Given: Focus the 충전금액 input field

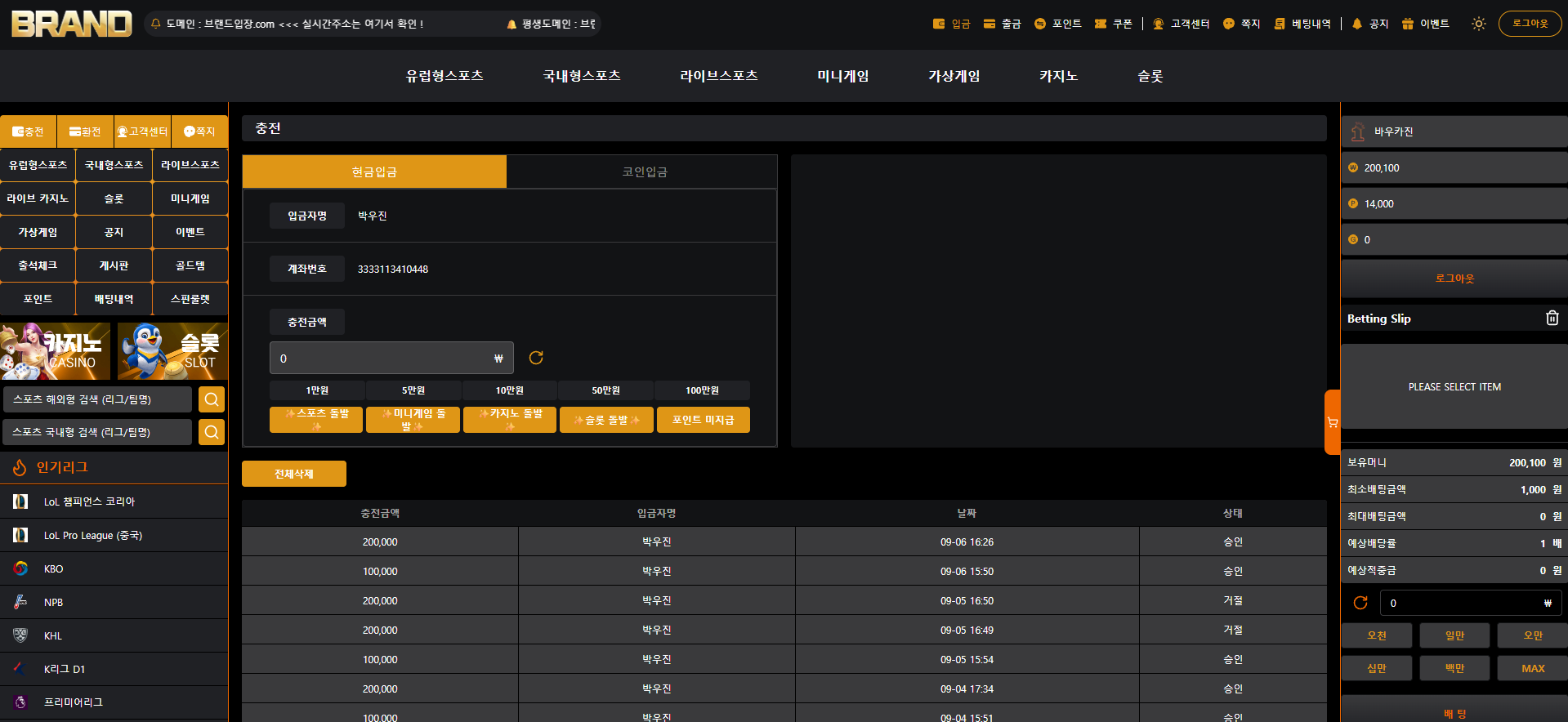Looking at the screenshot, I should tap(391, 358).
